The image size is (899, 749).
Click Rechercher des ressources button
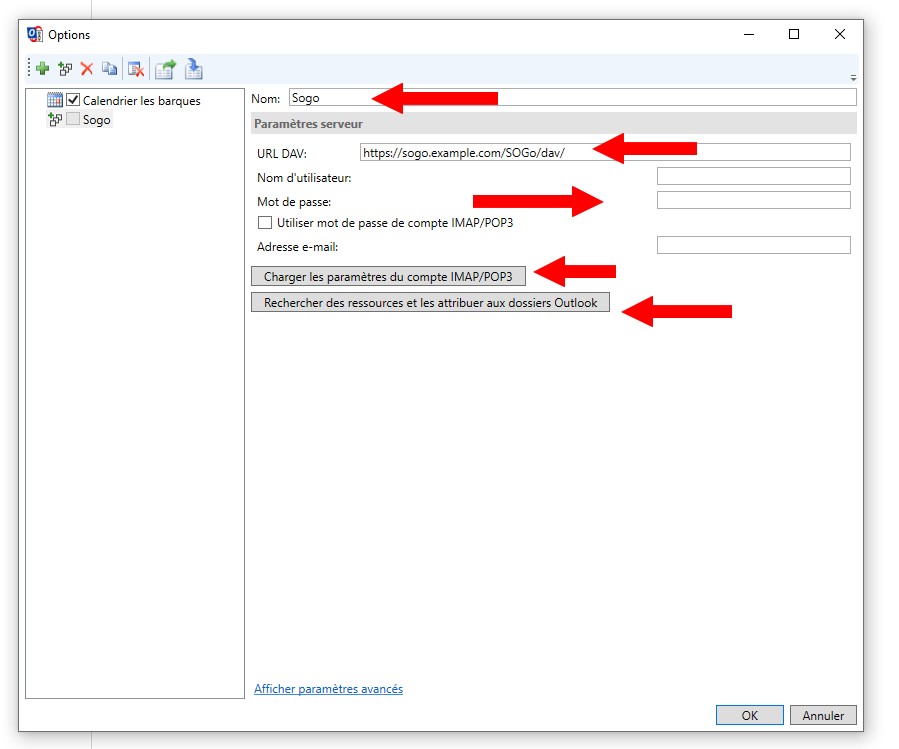coord(430,303)
